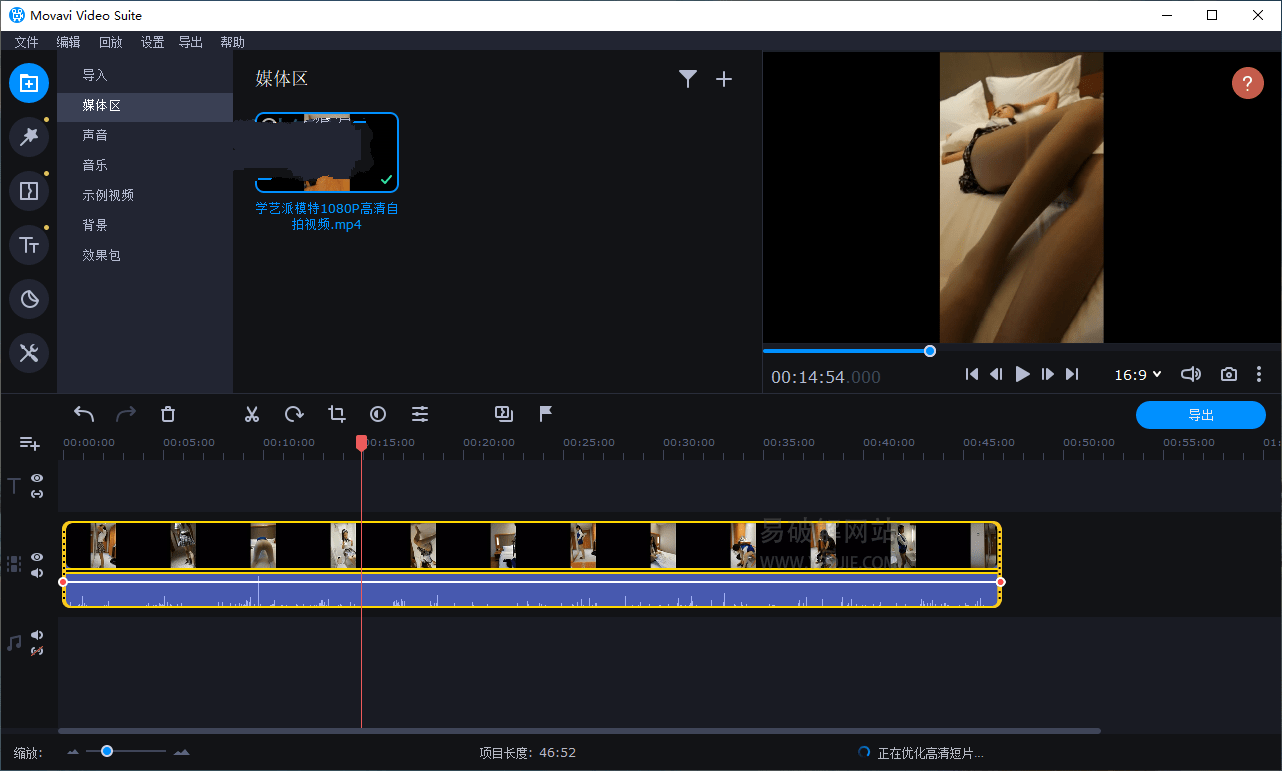1282x771 pixels.
Task: Select the audio waveform clip on timeline
Action: 531,590
